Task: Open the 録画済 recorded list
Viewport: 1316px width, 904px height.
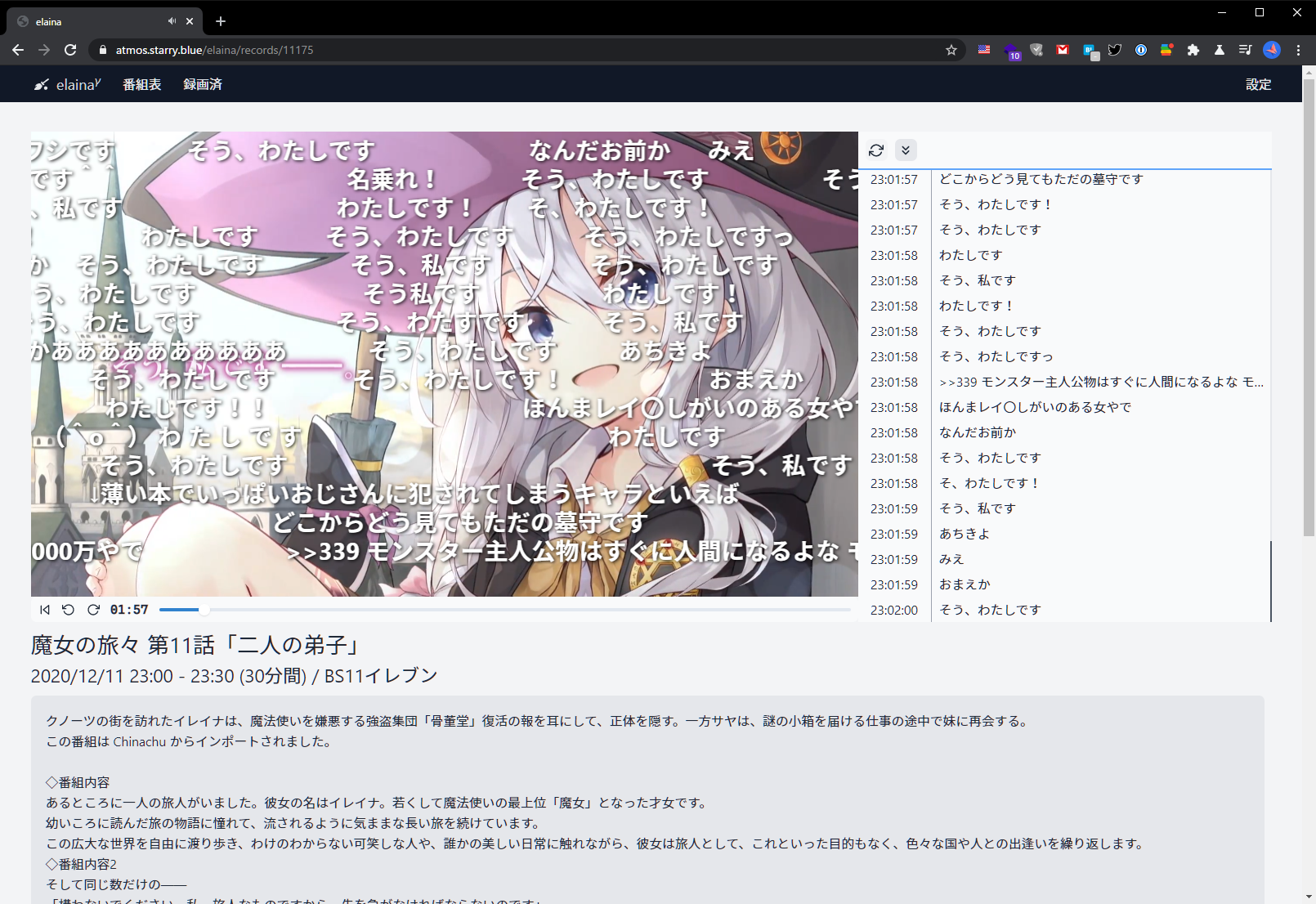Action: coord(203,84)
